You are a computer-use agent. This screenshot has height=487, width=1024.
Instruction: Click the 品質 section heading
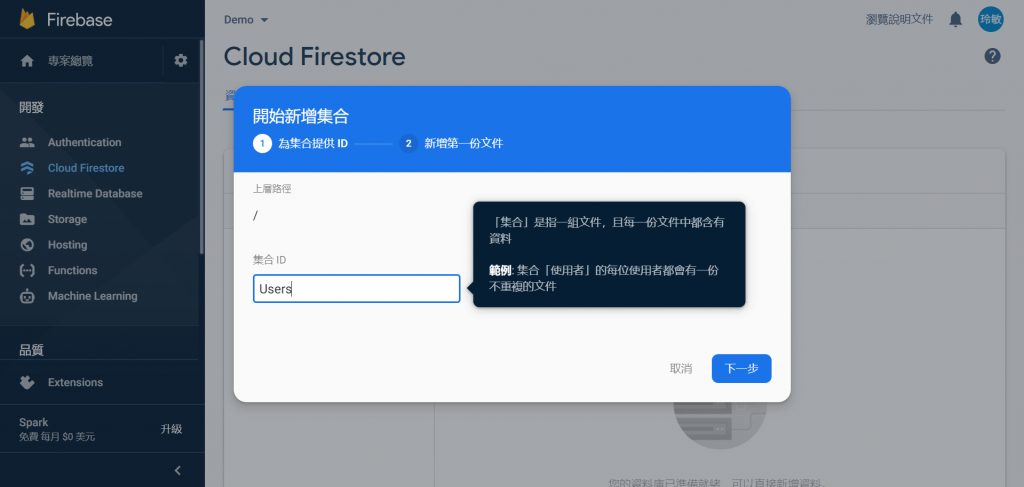(x=31, y=351)
